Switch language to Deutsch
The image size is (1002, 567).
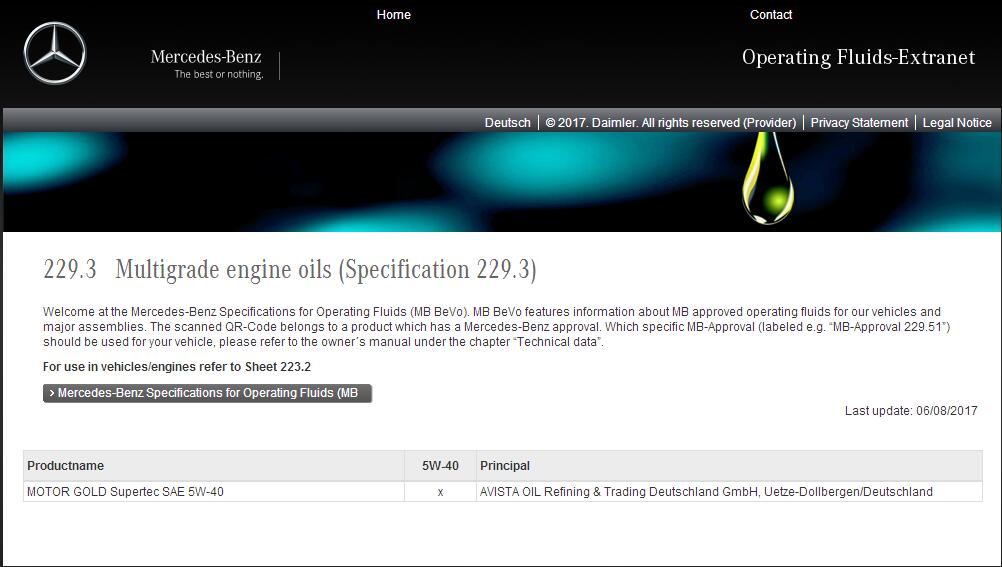[507, 123]
